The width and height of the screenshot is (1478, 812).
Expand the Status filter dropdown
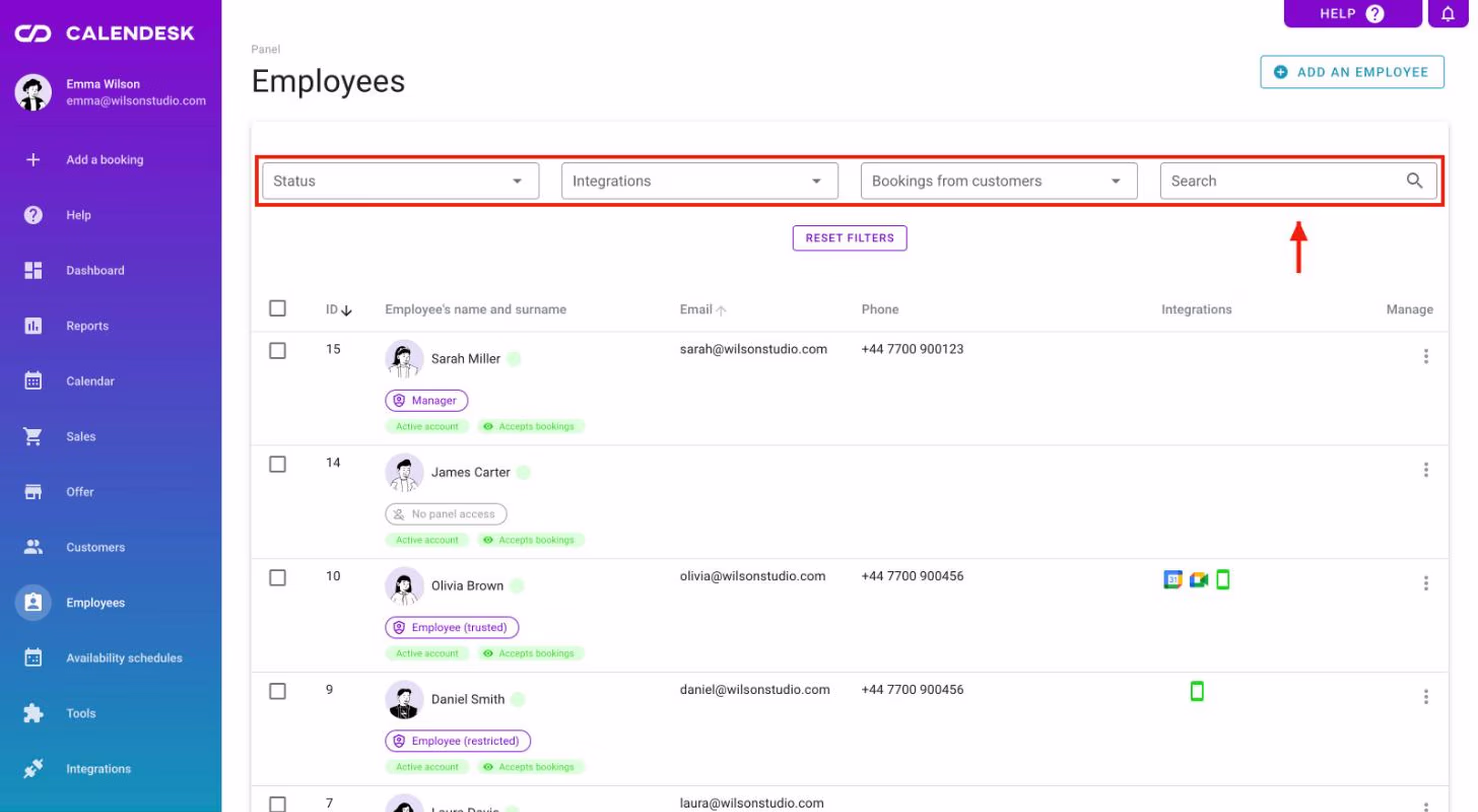pyautogui.click(x=401, y=181)
